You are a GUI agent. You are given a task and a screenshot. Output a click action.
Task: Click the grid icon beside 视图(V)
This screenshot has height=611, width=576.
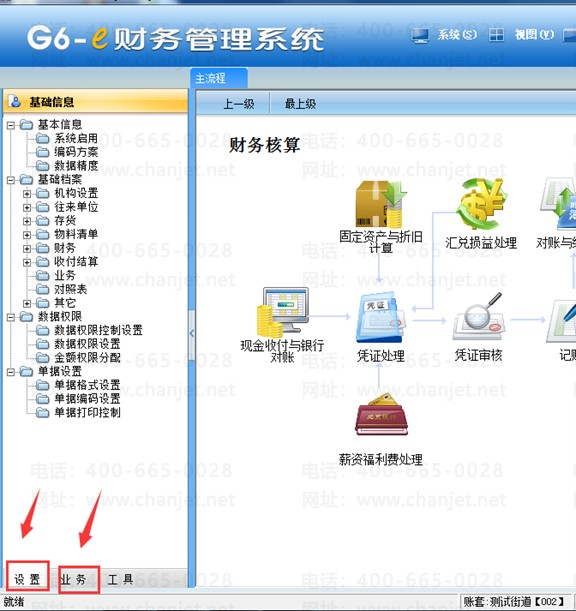pyautogui.click(x=496, y=35)
